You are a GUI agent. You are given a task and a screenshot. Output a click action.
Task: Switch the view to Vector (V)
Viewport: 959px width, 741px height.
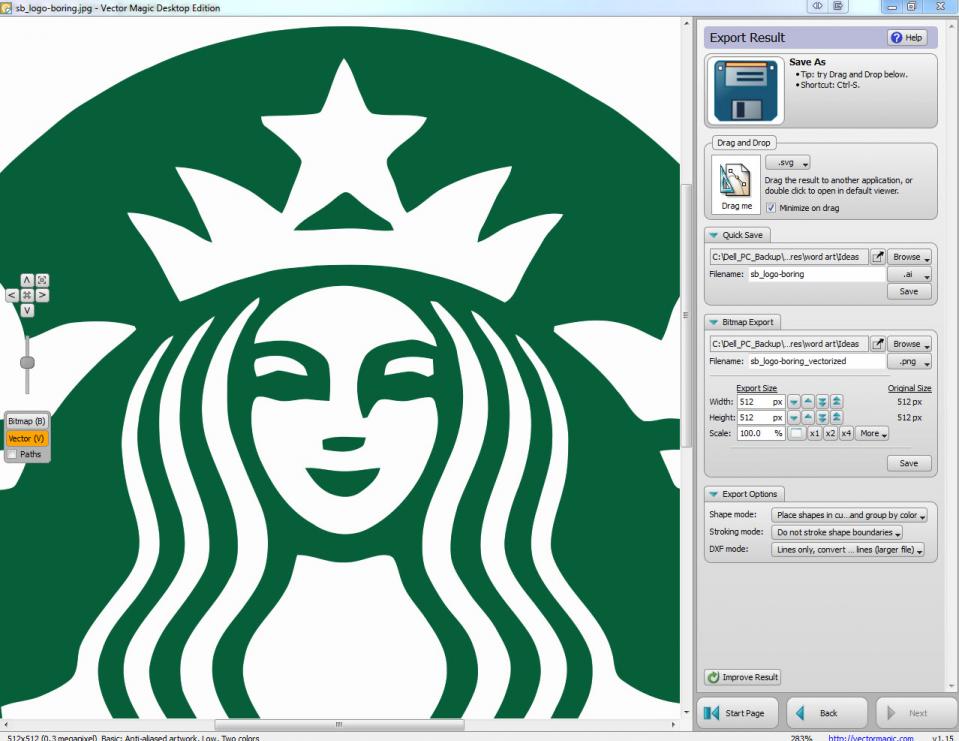[27, 438]
